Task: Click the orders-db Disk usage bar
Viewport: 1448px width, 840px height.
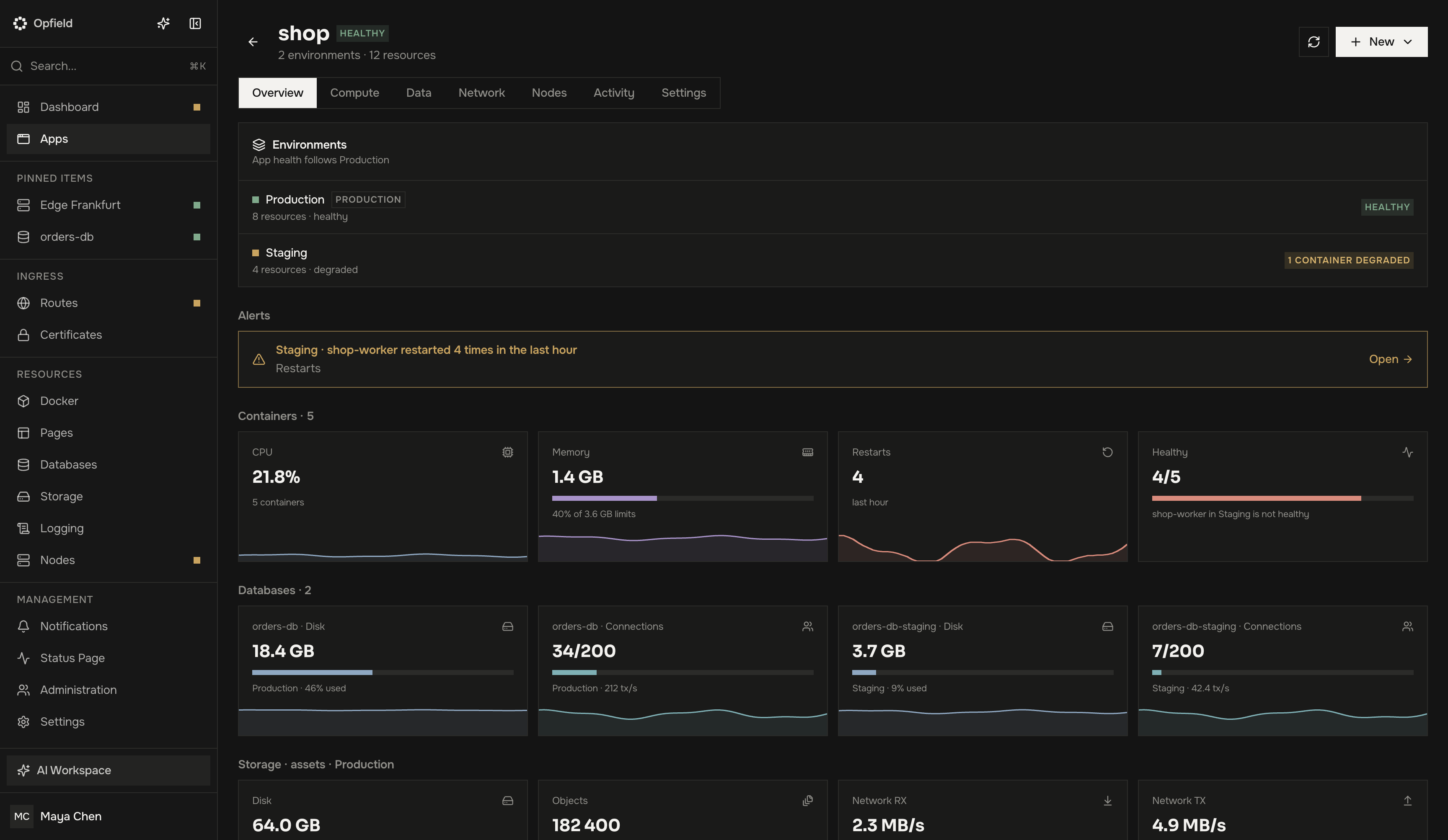Action: click(383, 673)
